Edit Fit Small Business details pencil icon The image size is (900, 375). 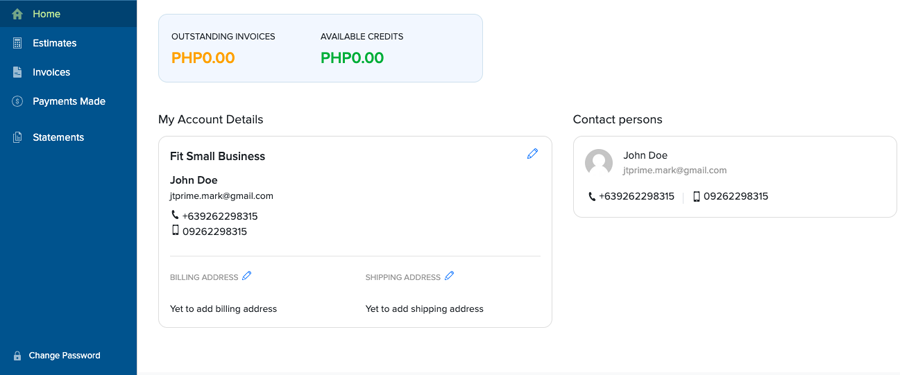pyautogui.click(x=533, y=153)
